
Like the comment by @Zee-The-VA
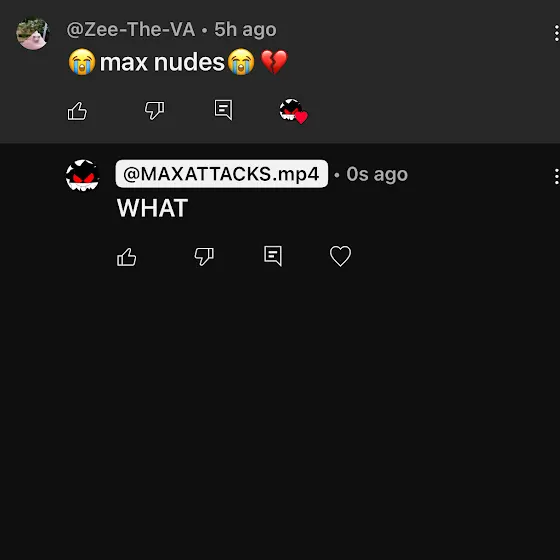[x=77, y=111]
